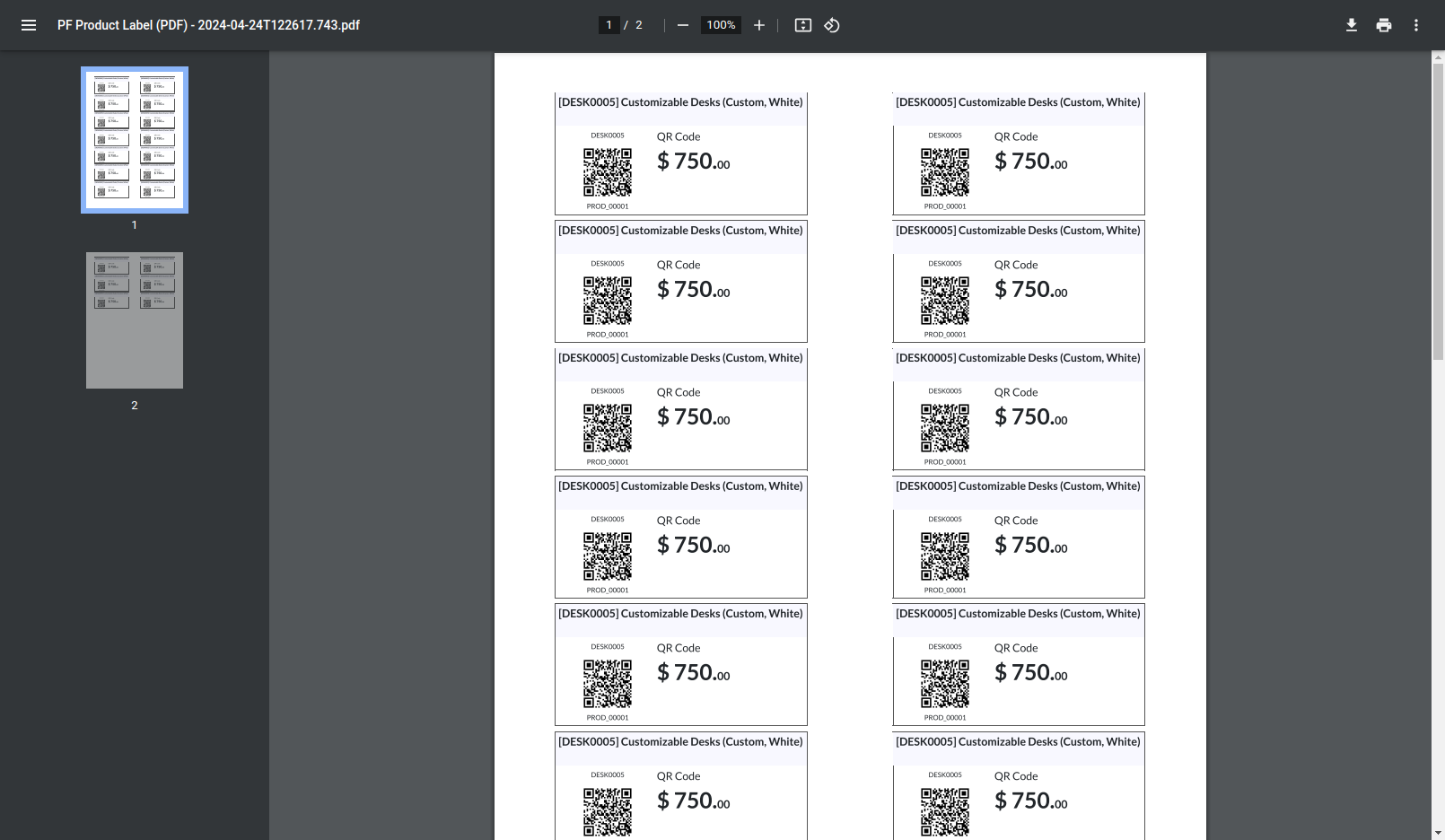
Task: Print the PDF document
Action: click(1383, 25)
